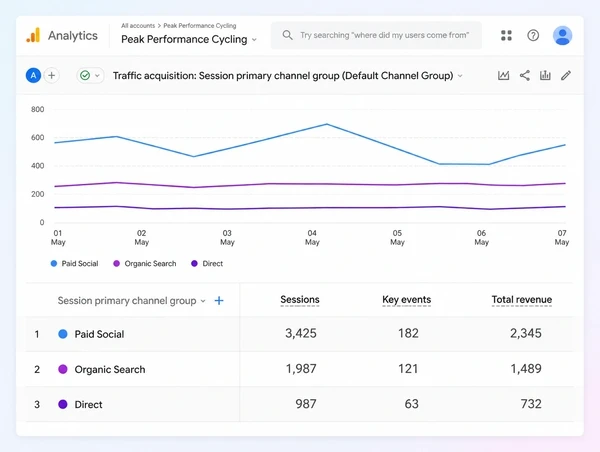Viewport: 600px width, 452px height.
Task: Add a comparison with the plus circle
Action: [x=52, y=75]
